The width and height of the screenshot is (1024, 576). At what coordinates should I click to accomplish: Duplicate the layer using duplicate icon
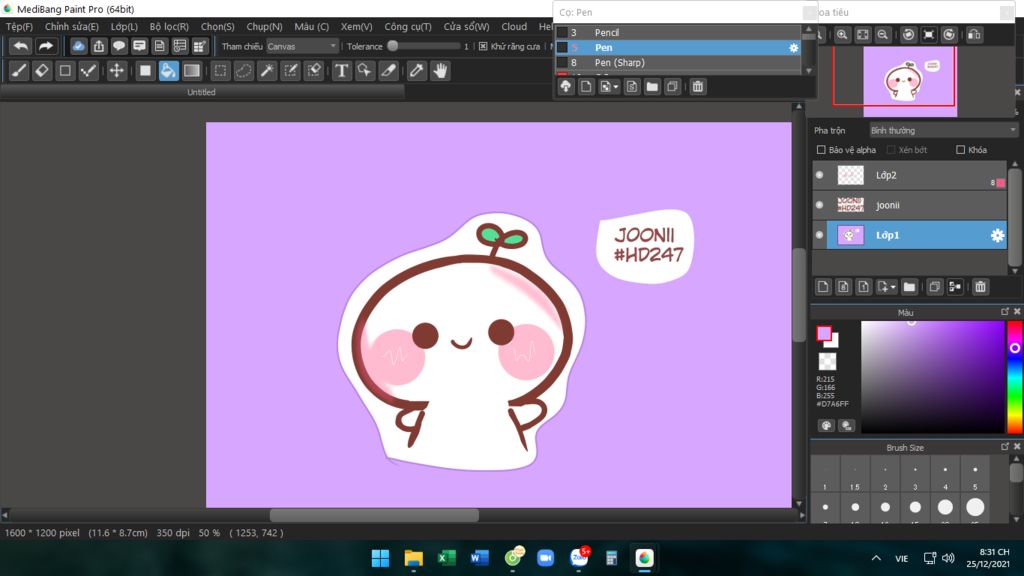pyautogui.click(x=935, y=287)
